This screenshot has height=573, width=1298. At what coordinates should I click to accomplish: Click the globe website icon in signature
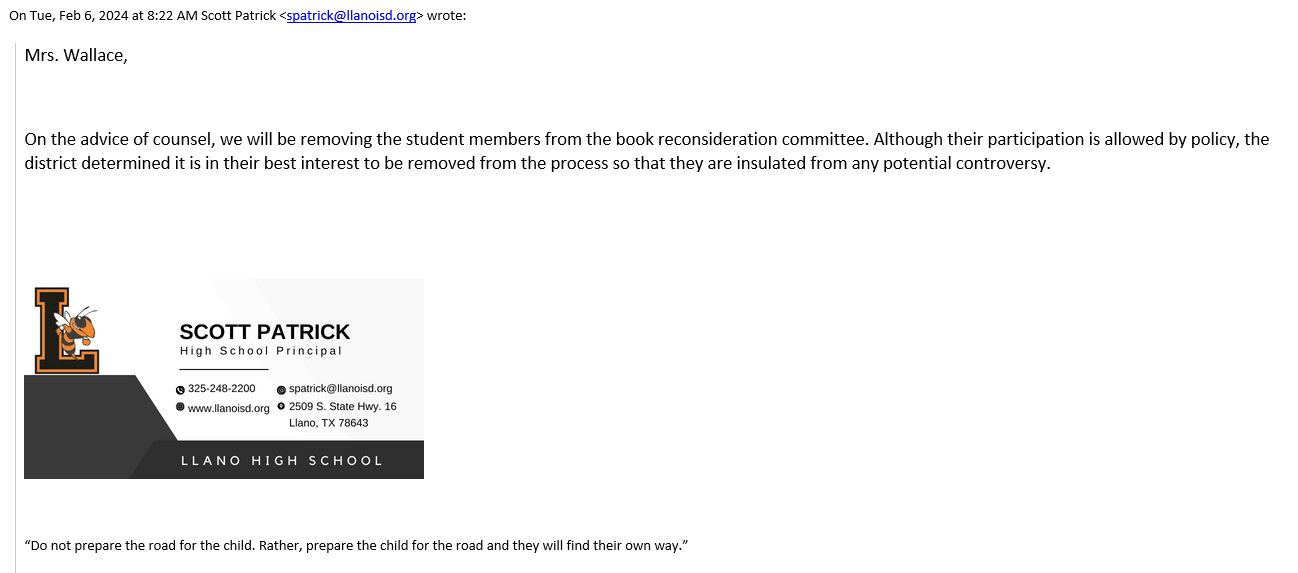180,407
